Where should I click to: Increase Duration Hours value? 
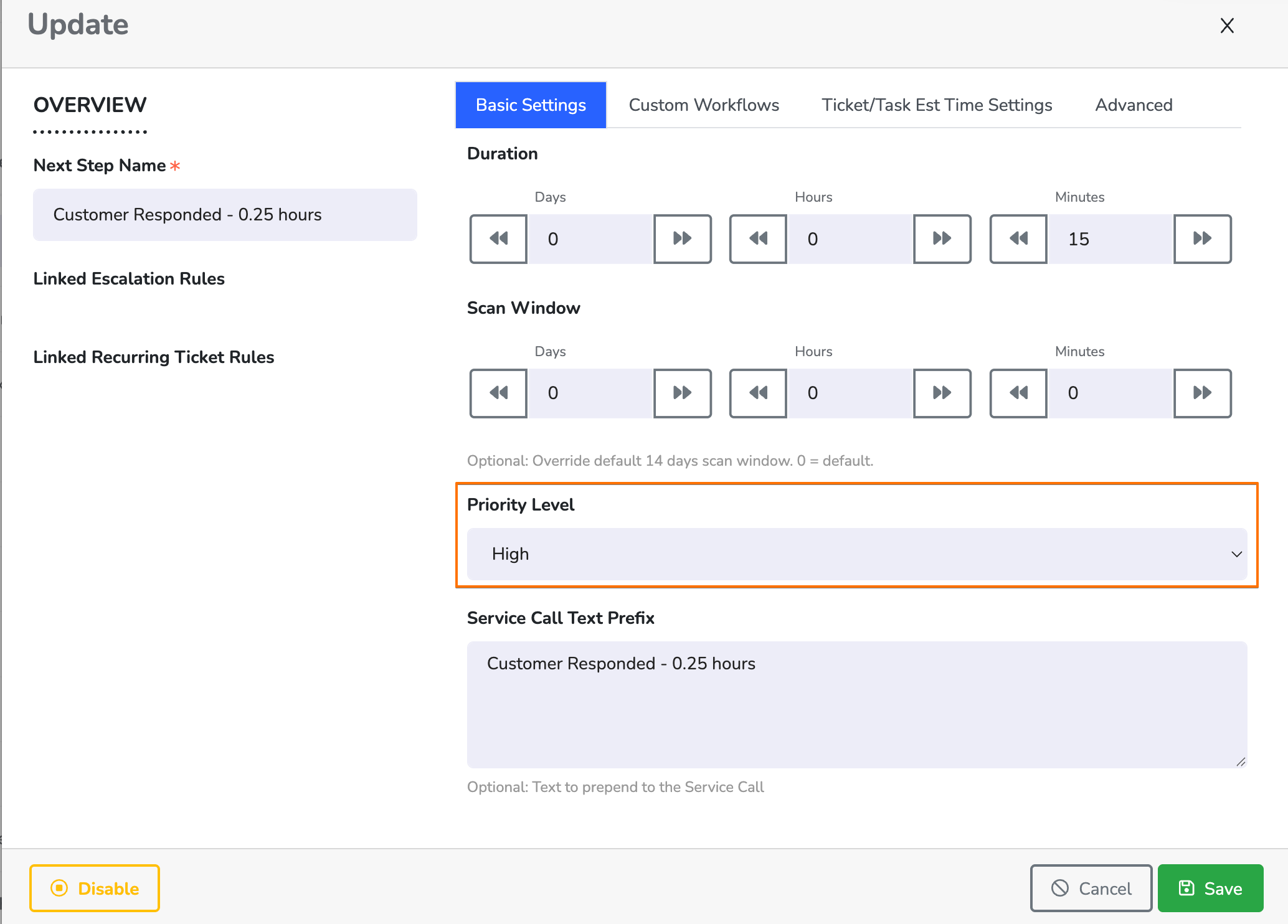[942, 238]
